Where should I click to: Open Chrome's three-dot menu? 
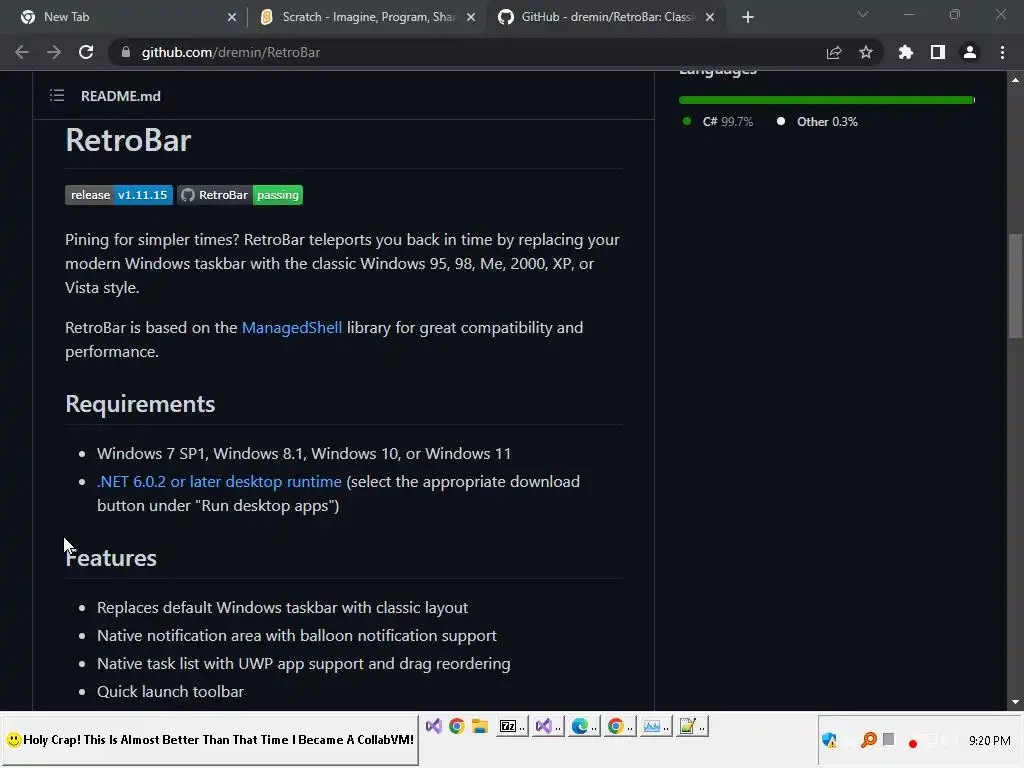coord(1002,52)
